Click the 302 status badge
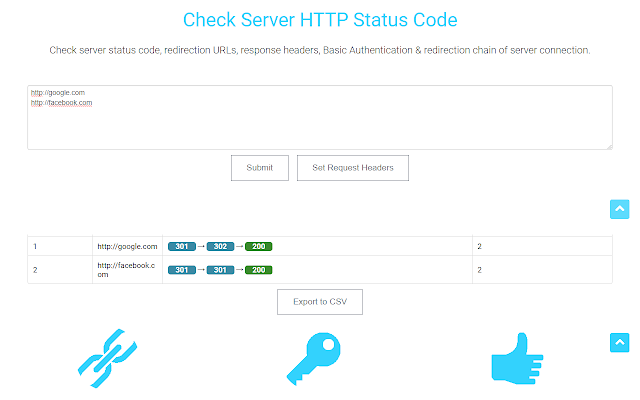This screenshot has height=400, width=640. [220, 247]
